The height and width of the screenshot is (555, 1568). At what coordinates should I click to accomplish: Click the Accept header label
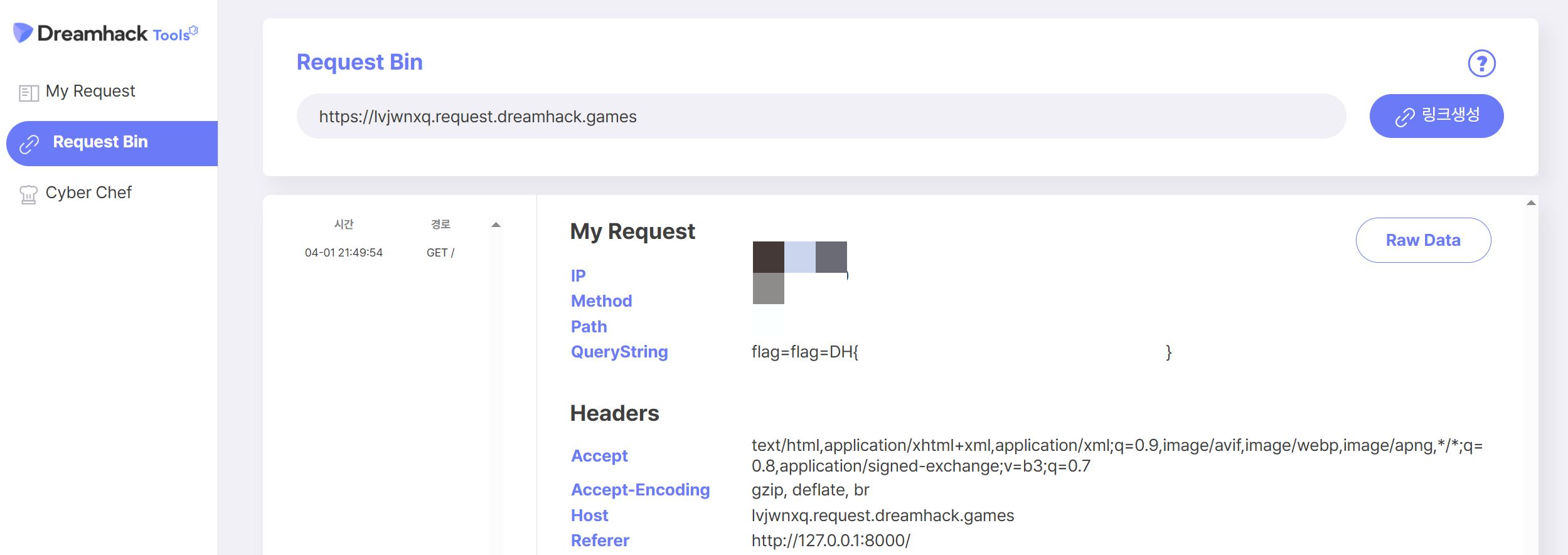click(599, 456)
